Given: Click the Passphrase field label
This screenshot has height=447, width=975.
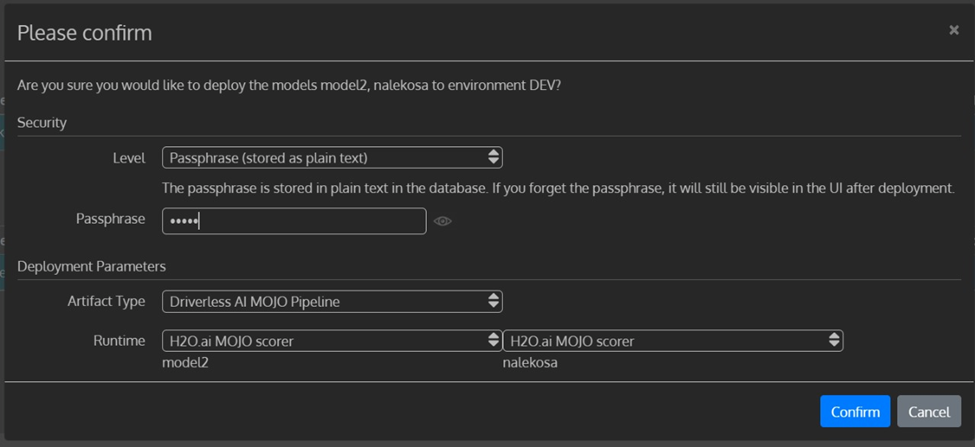Looking at the screenshot, I should pos(110,219).
